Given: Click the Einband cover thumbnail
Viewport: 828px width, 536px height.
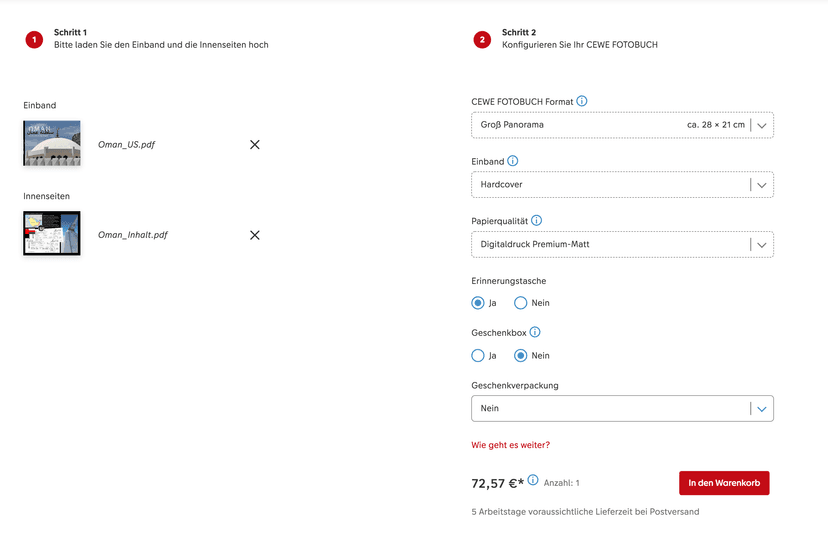Looking at the screenshot, I should coord(52,143).
